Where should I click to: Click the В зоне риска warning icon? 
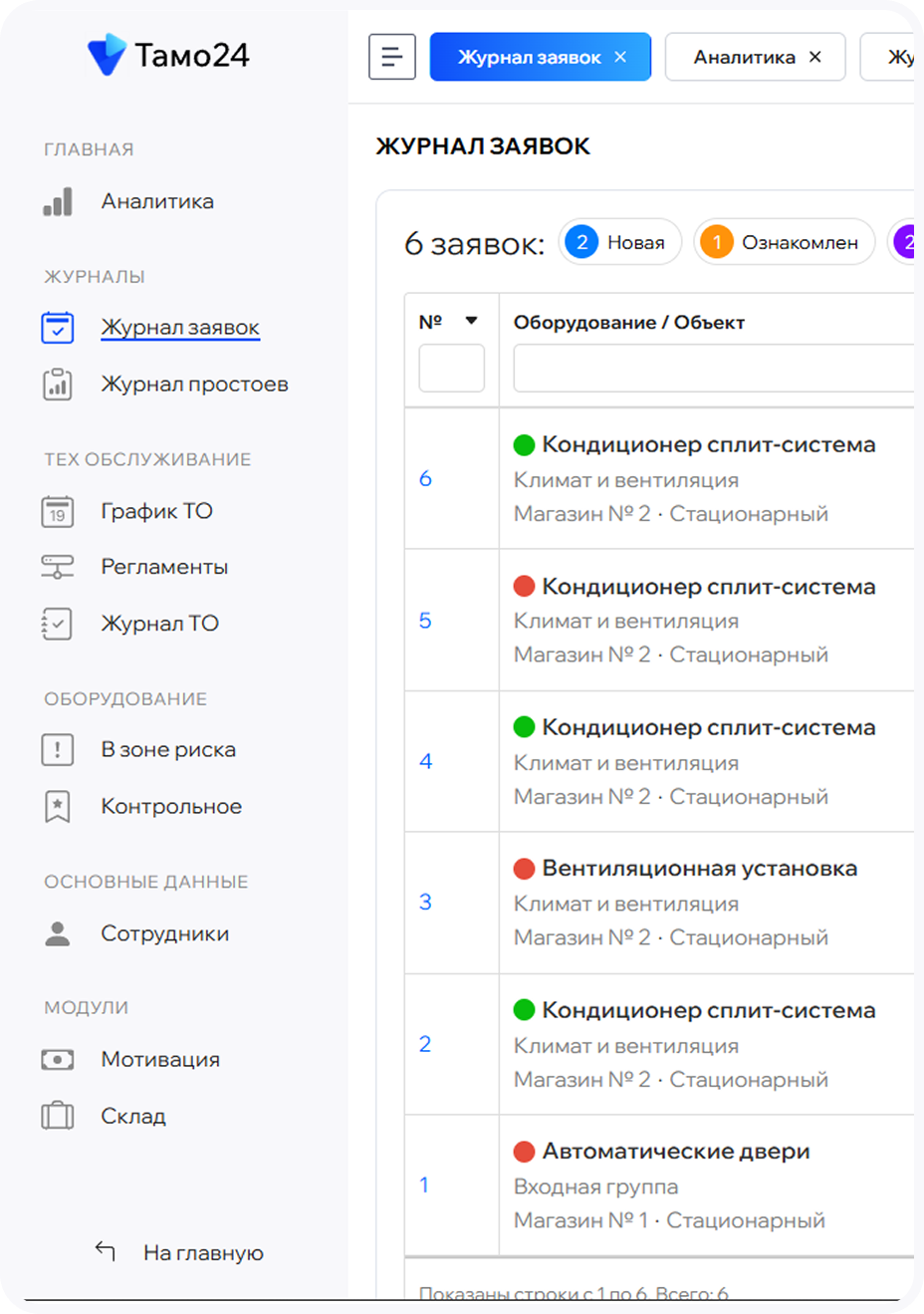click(58, 750)
